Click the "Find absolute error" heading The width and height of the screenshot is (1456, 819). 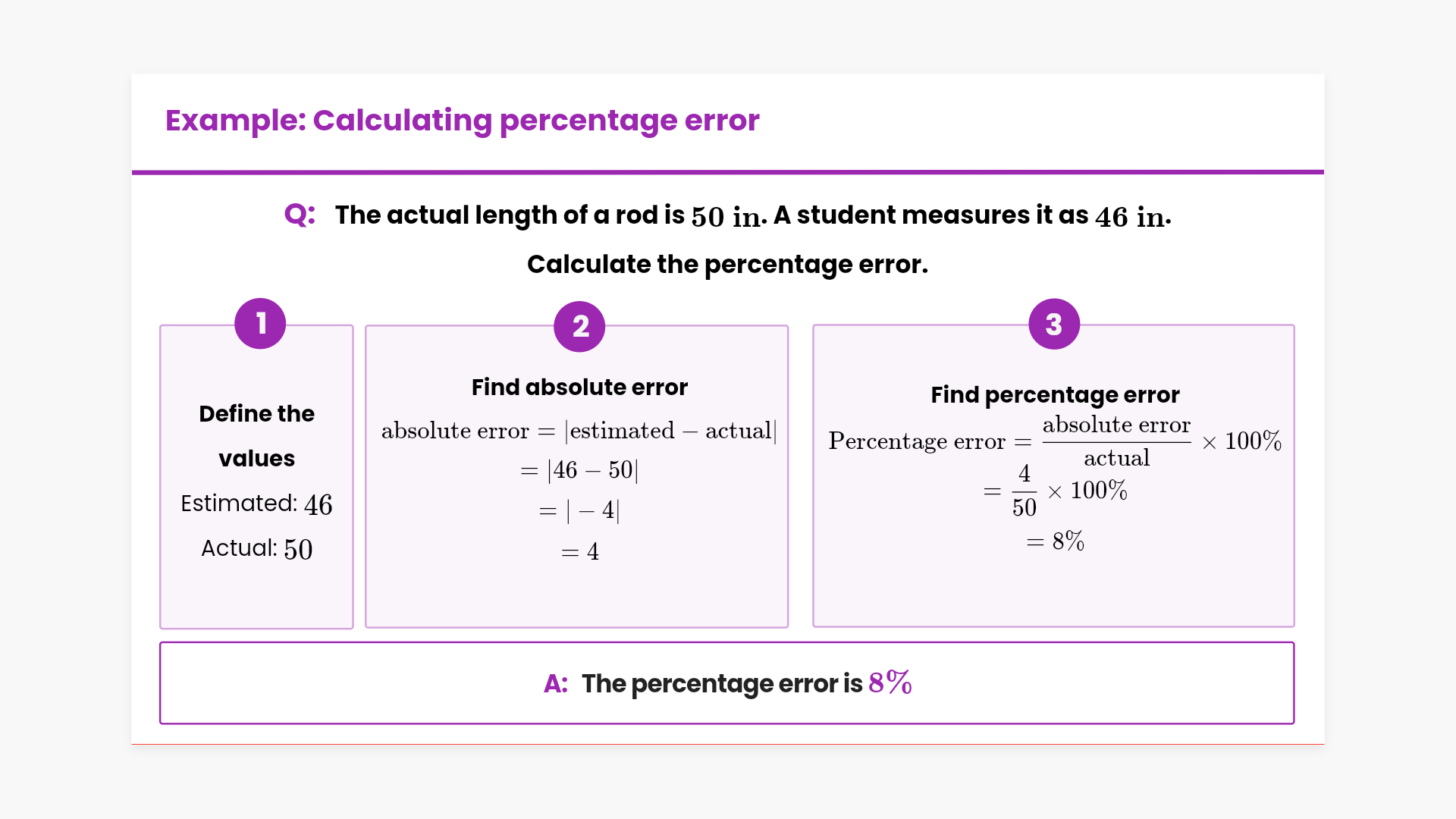(579, 388)
